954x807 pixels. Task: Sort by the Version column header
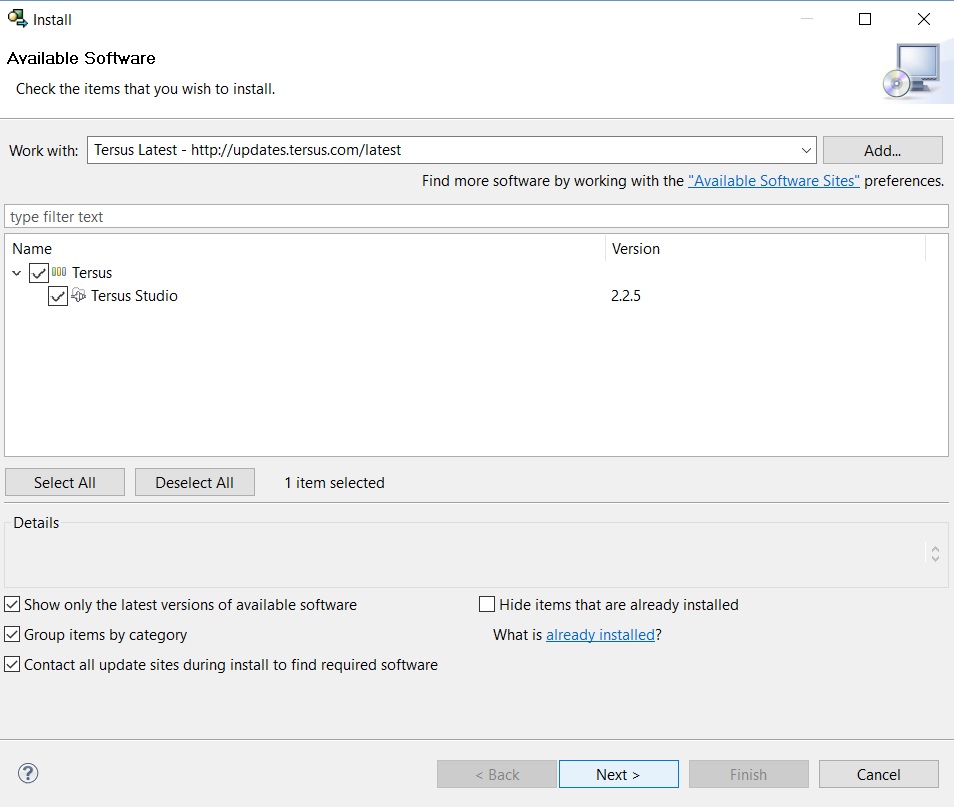[765, 248]
